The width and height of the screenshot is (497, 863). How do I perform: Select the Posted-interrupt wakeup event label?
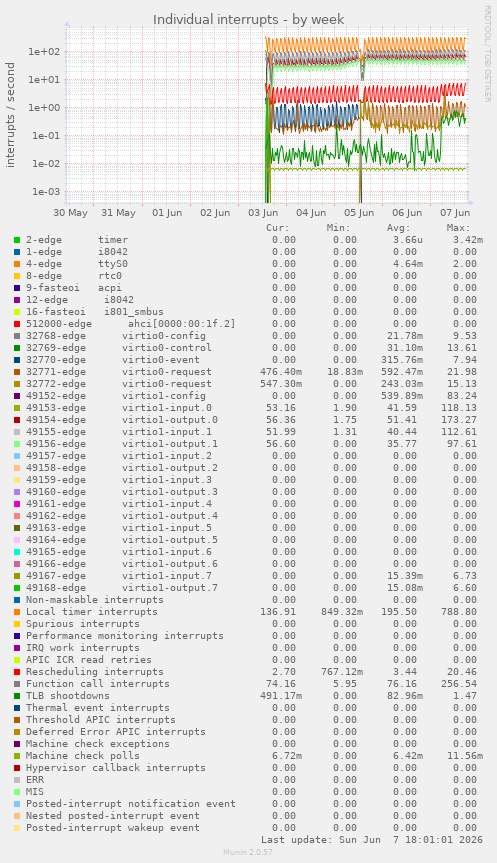click(x=113, y=828)
